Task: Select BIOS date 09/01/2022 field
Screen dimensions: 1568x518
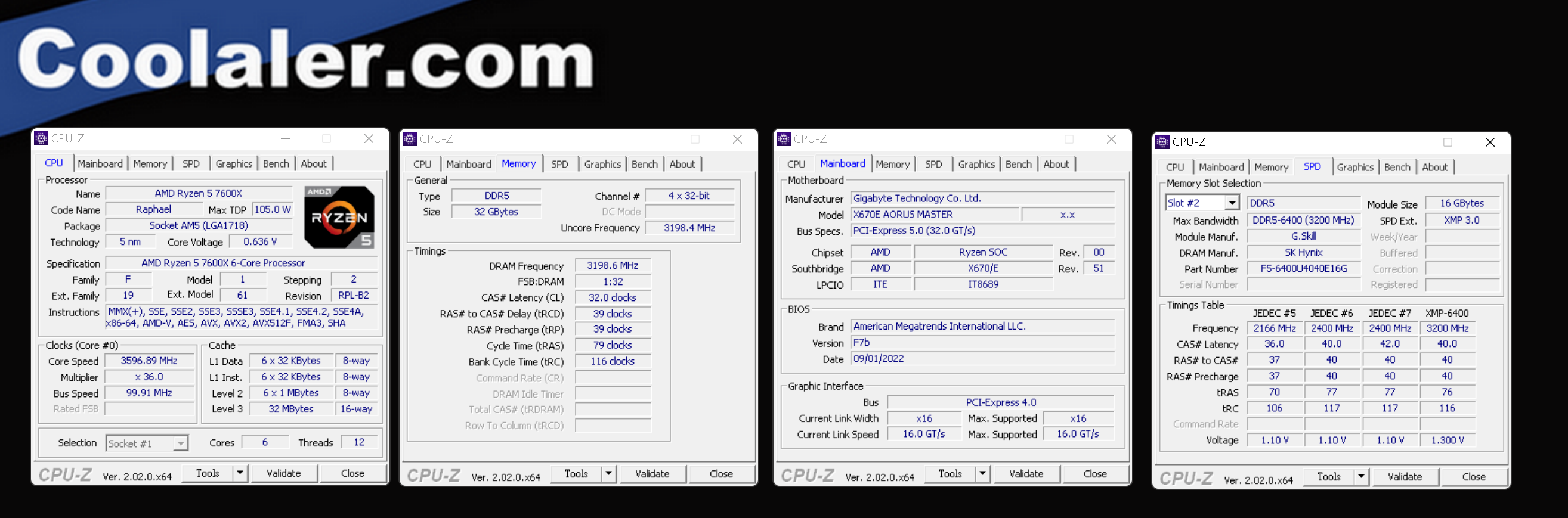Action: (x=982, y=359)
